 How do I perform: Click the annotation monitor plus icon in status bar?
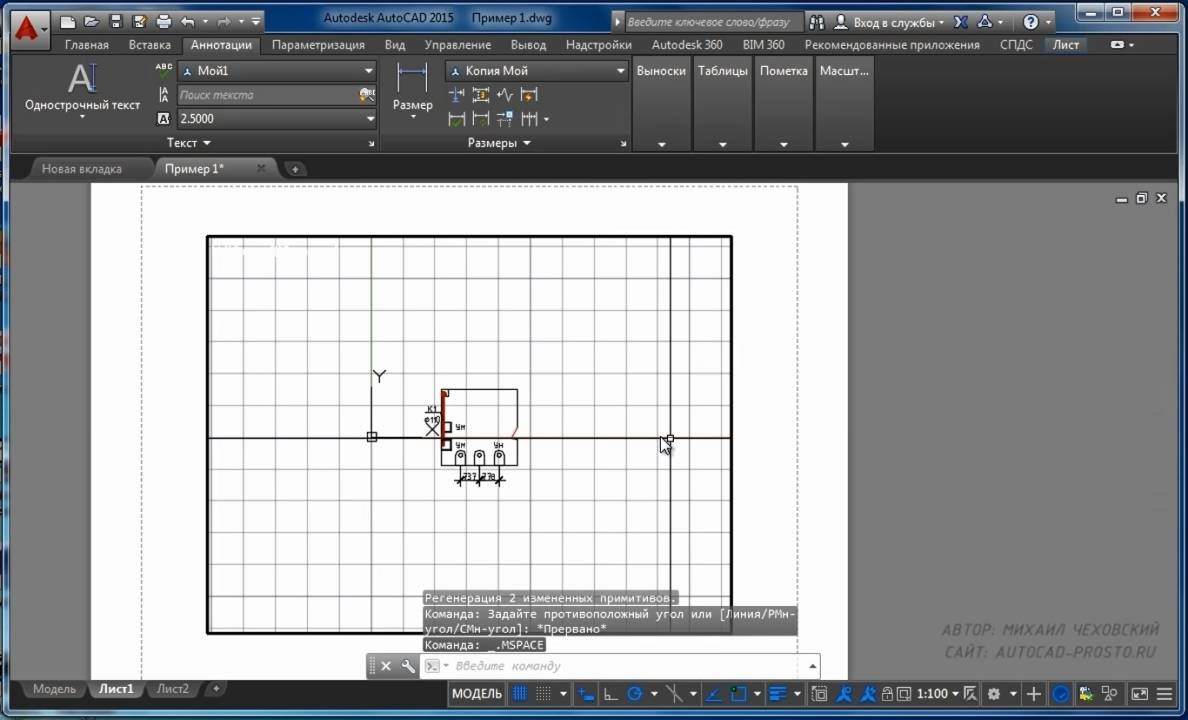point(1033,693)
